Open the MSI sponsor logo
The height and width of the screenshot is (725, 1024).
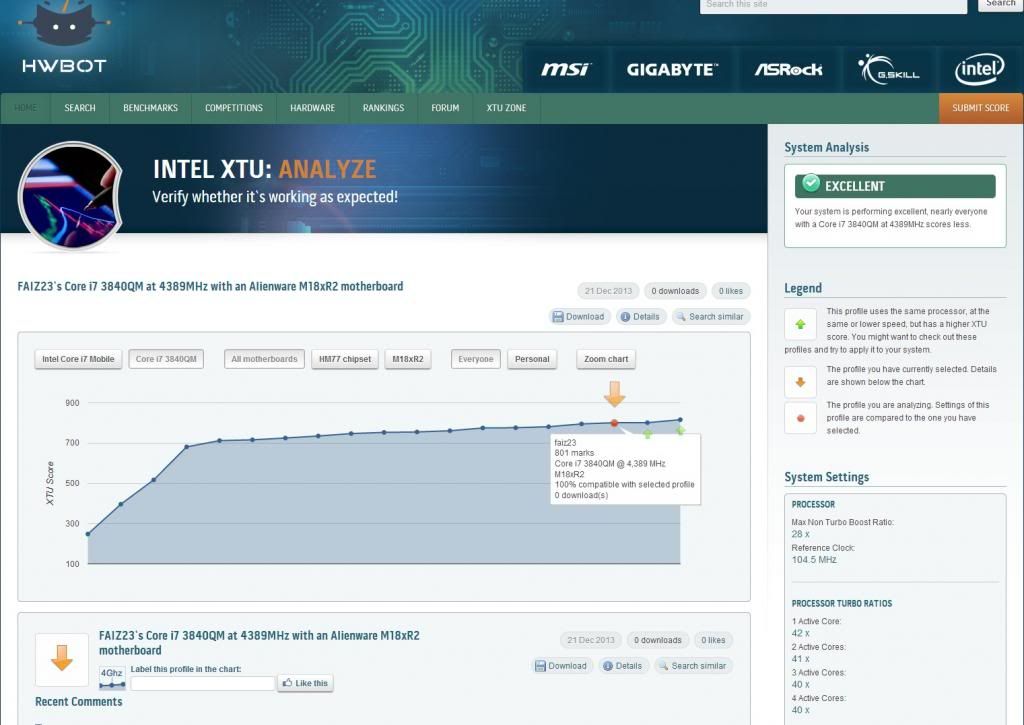coord(566,69)
